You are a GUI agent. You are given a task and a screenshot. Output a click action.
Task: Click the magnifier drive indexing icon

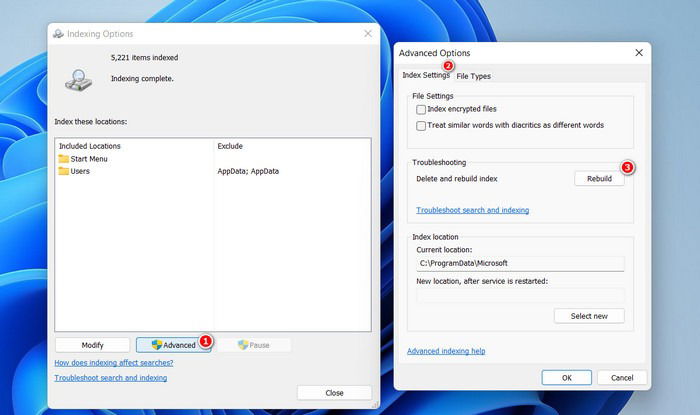79,80
